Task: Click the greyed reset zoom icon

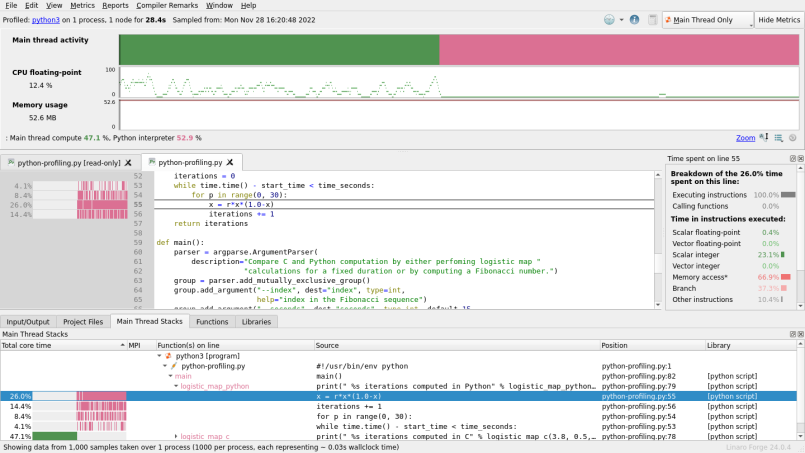Action: coord(793,138)
